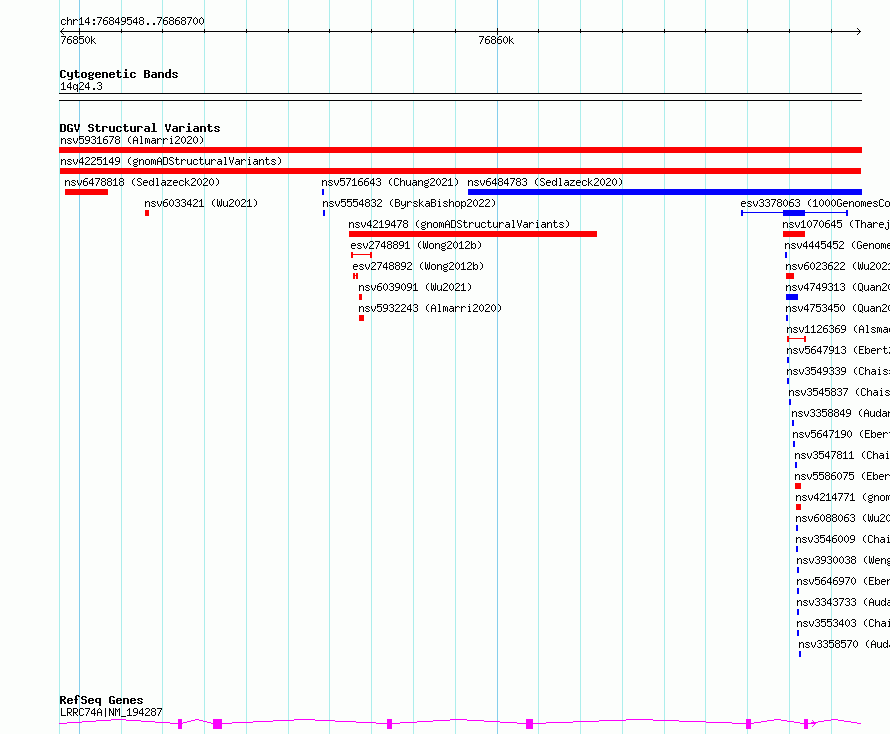890x734 pixels.
Task: Click the nsv5586075 variant label
Action: [842, 476]
